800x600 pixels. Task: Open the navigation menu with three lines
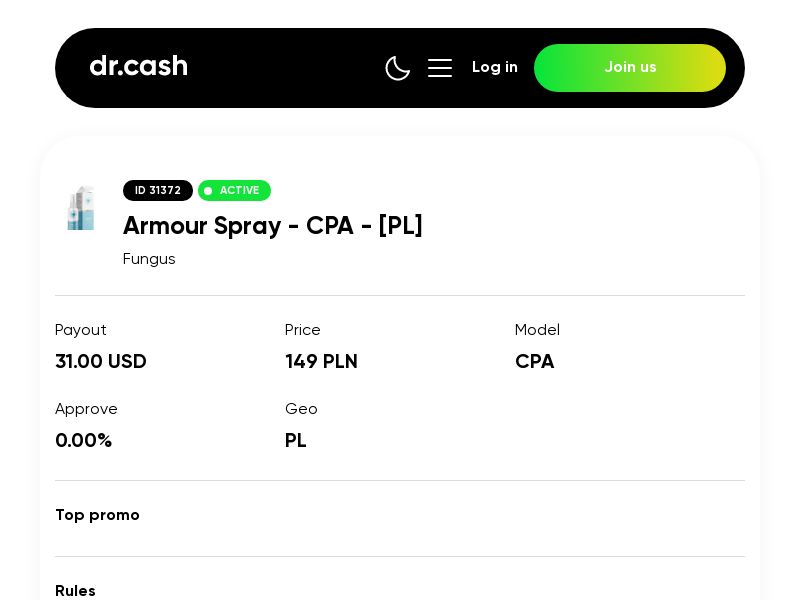point(440,68)
